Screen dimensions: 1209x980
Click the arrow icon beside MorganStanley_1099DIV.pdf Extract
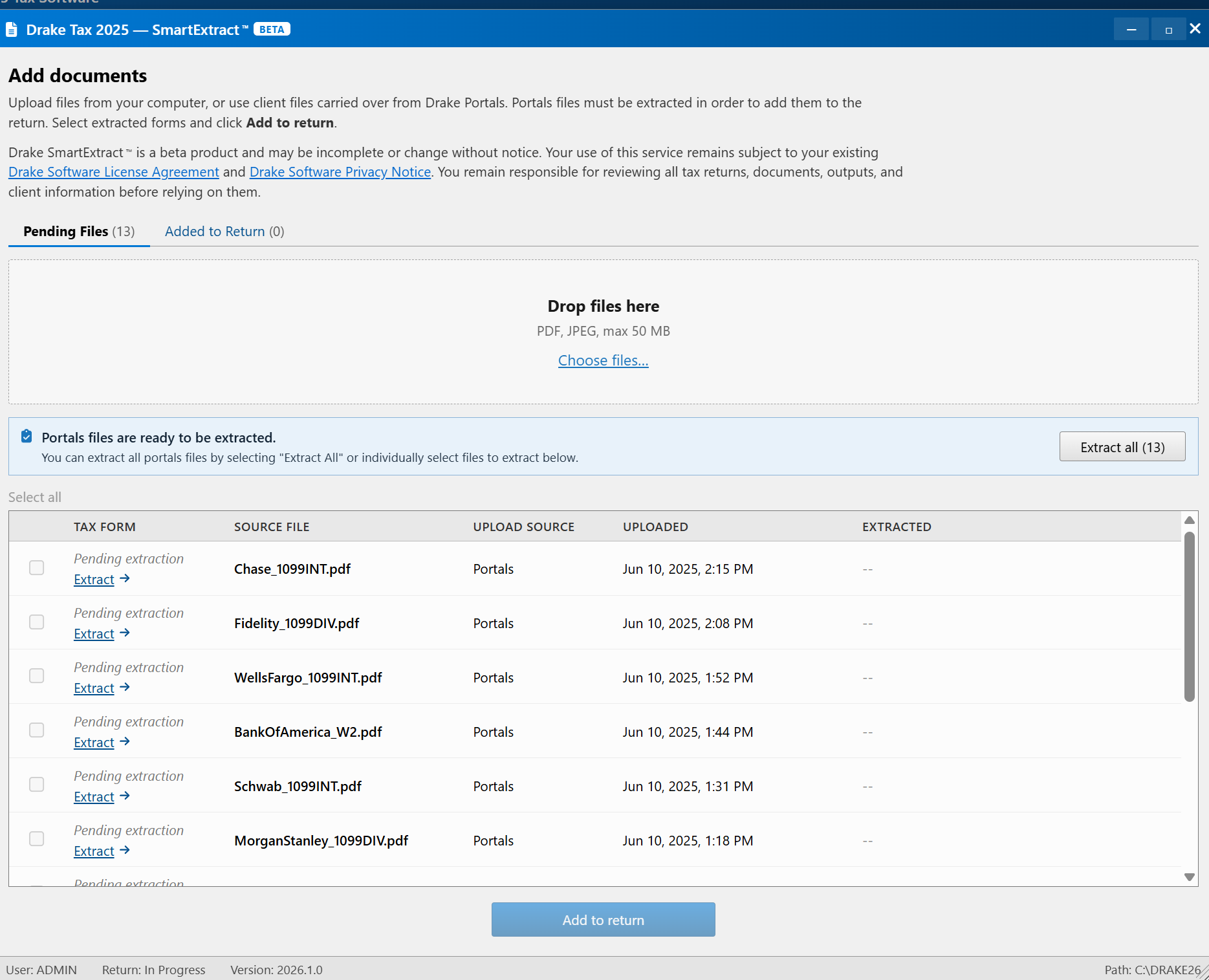125,851
